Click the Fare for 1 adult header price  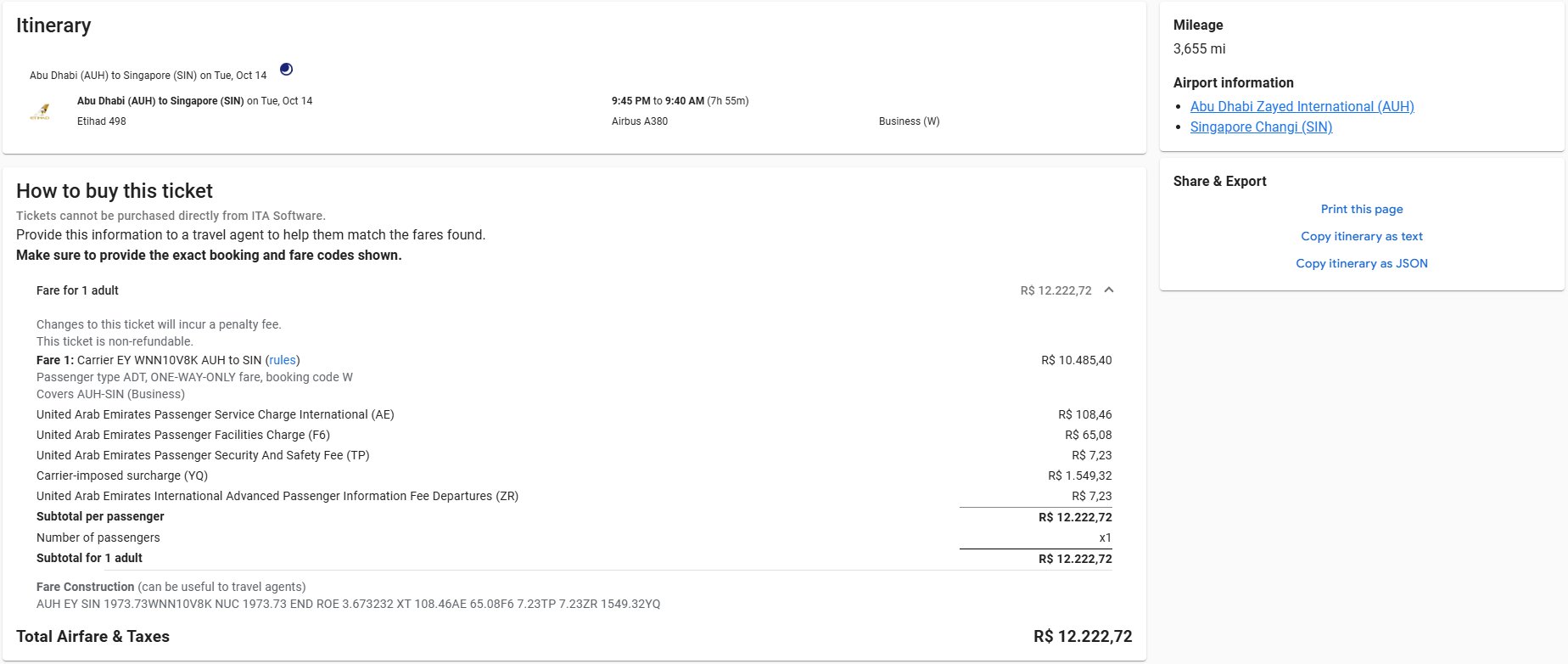pyautogui.click(x=1056, y=290)
